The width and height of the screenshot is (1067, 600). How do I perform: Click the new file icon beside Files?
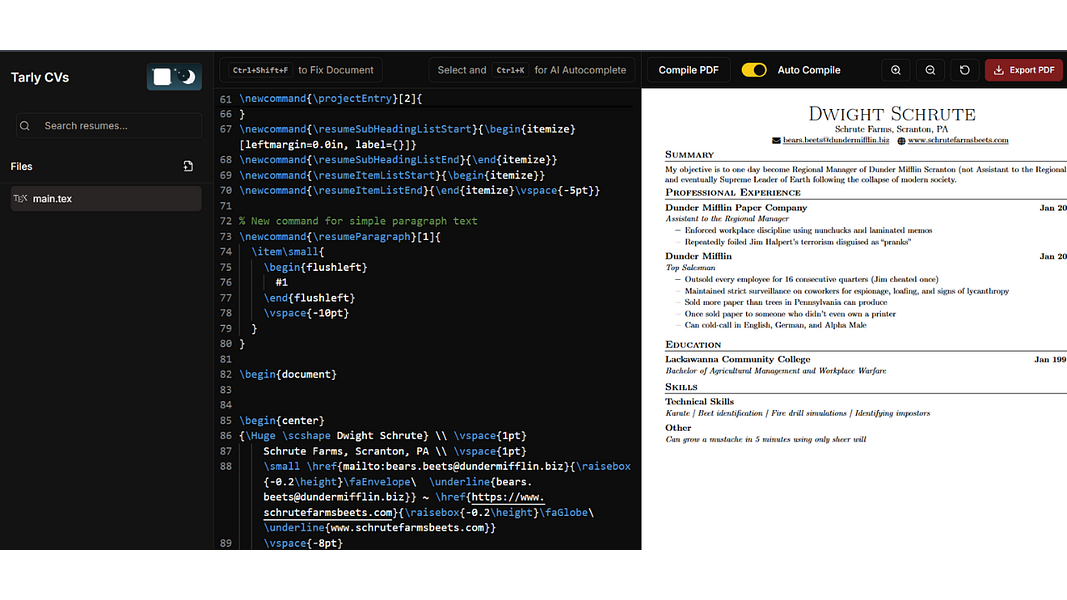click(188, 166)
